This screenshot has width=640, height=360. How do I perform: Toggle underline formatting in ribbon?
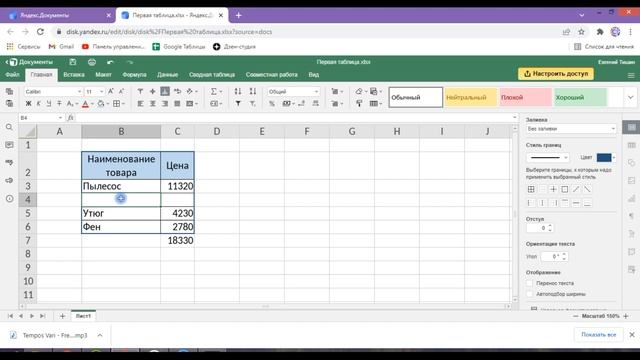tap(49, 104)
